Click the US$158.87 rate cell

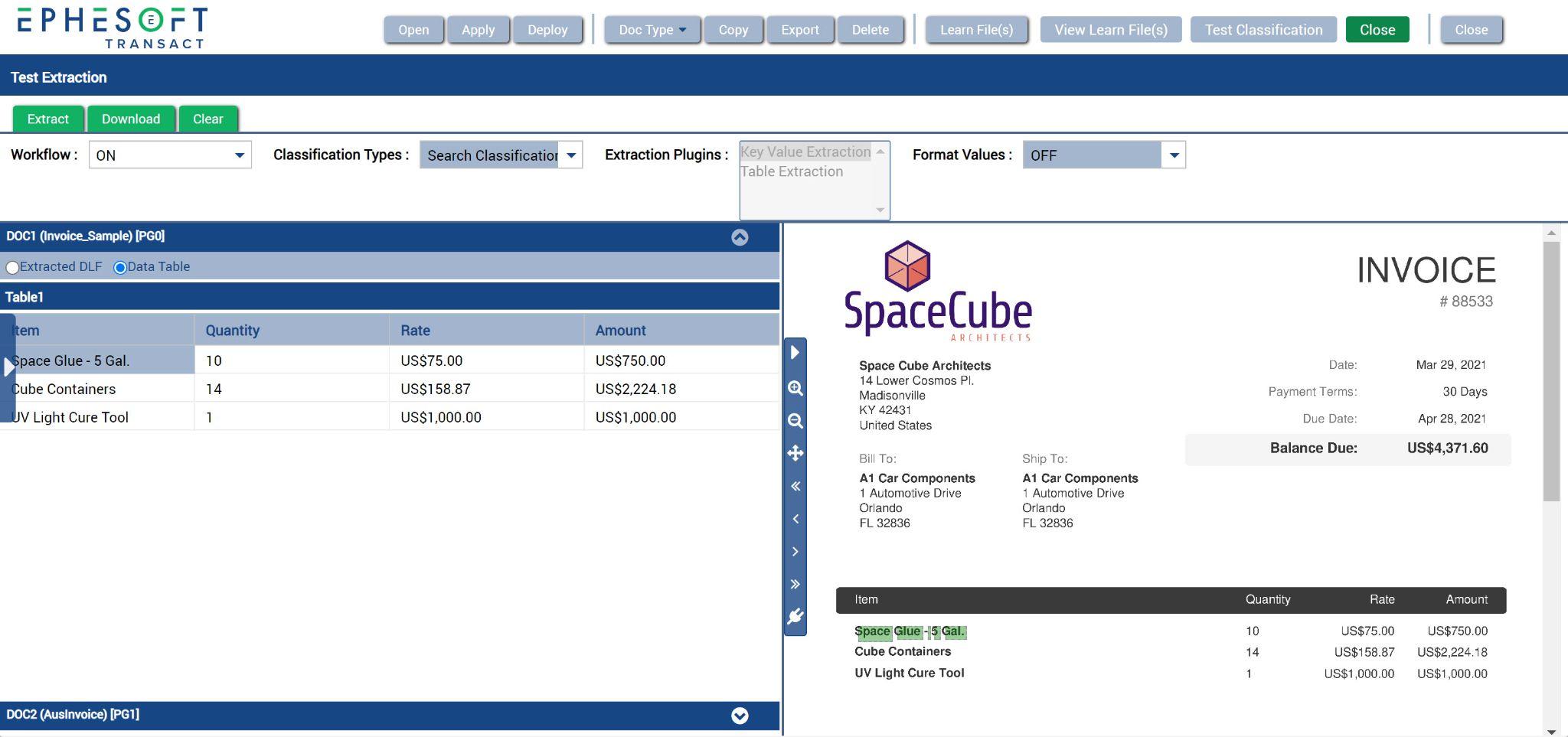coord(486,389)
